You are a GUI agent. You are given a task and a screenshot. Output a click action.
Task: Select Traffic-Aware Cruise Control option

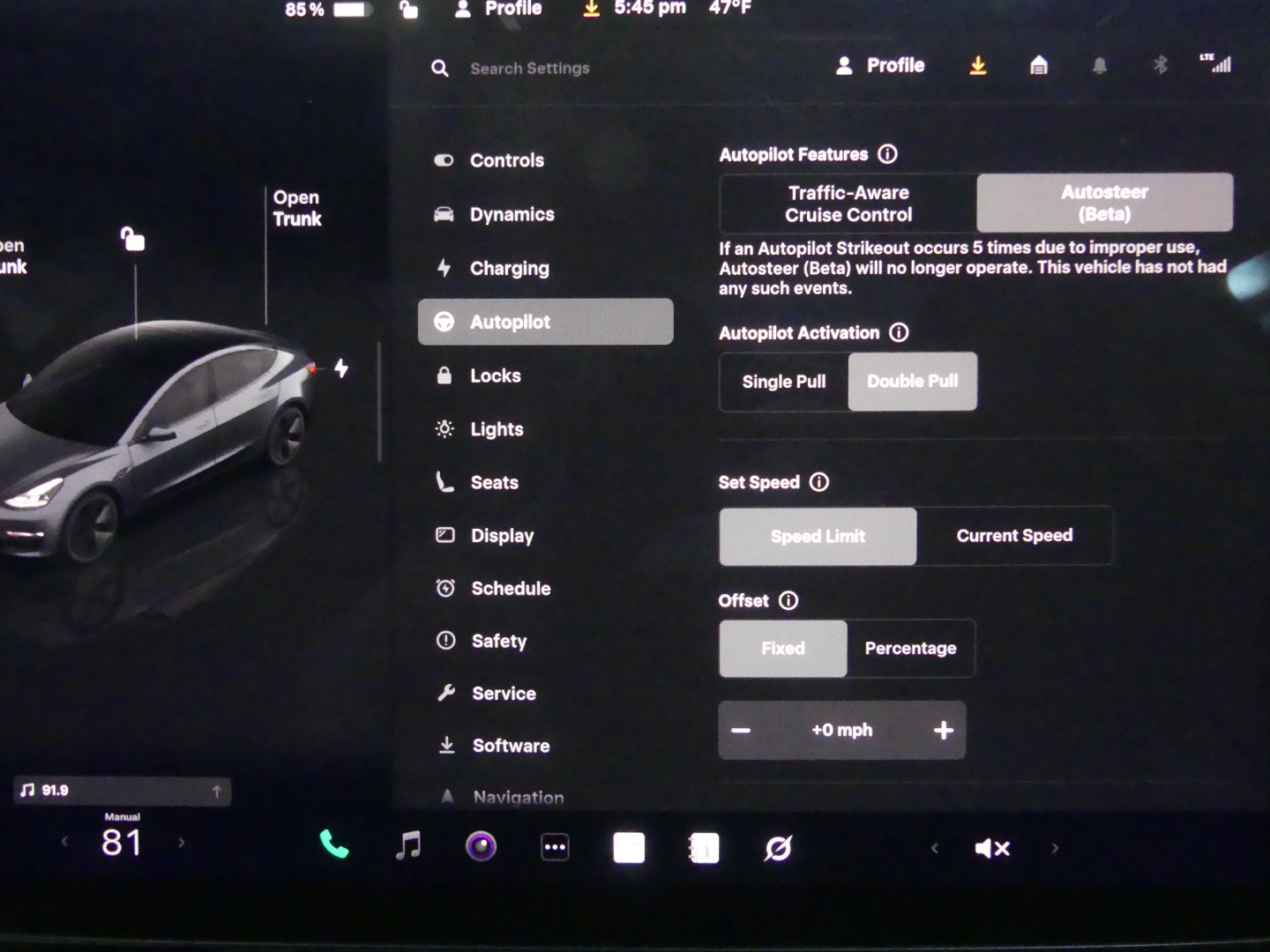tap(848, 204)
